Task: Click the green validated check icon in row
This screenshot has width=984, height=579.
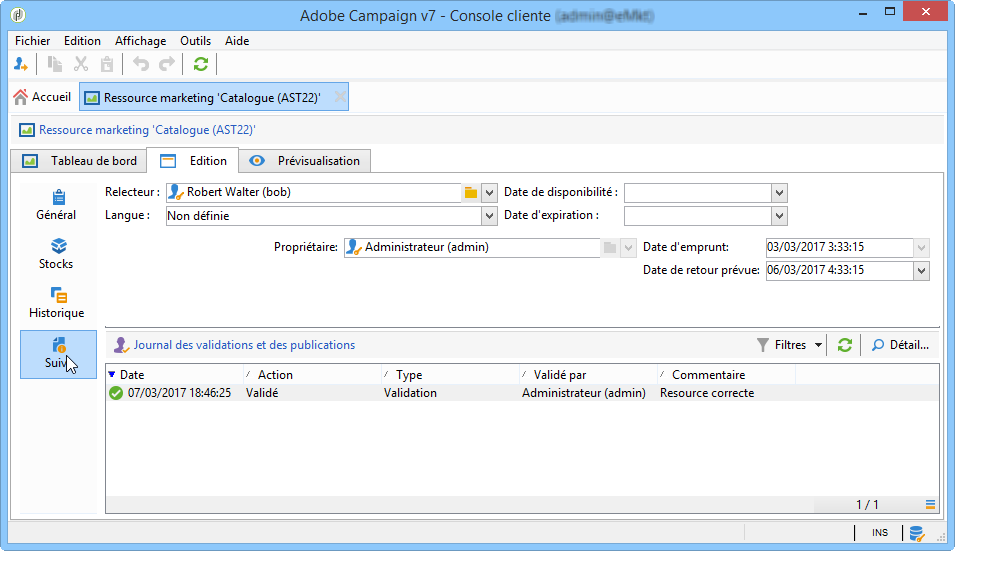Action: click(115, 393)
